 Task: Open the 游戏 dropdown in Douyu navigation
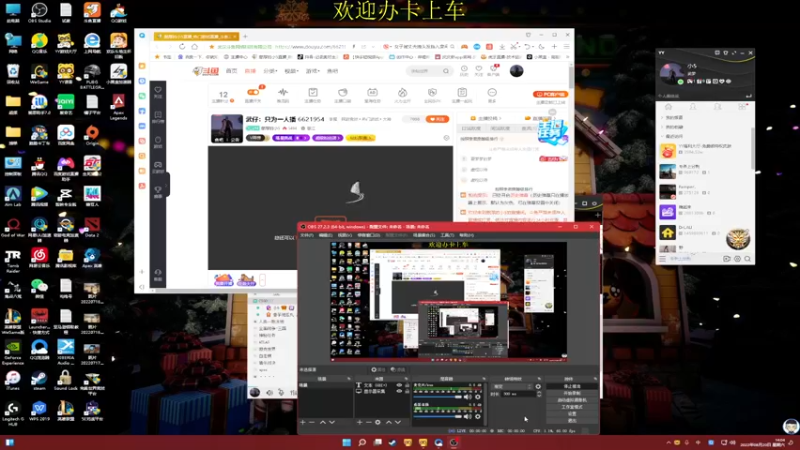point(312,71)
